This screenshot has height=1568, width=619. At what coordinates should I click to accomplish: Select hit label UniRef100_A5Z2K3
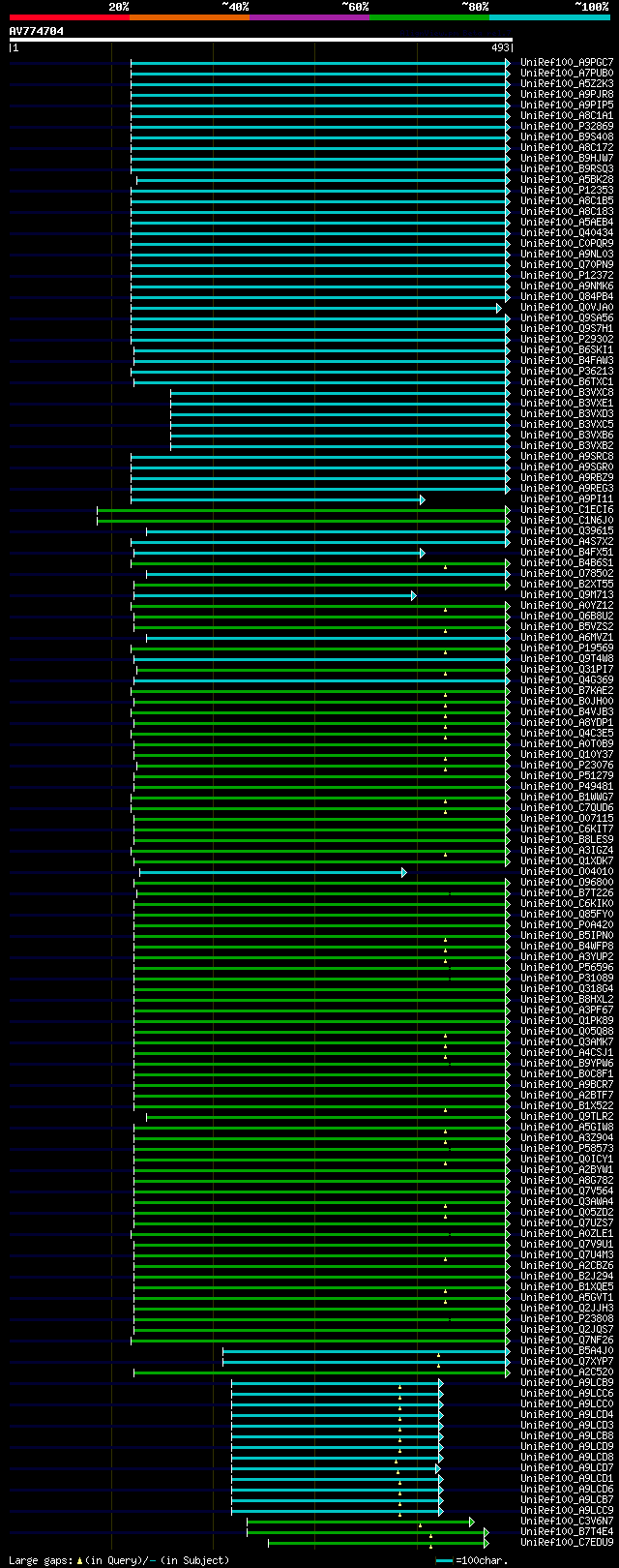coord(567,84)
